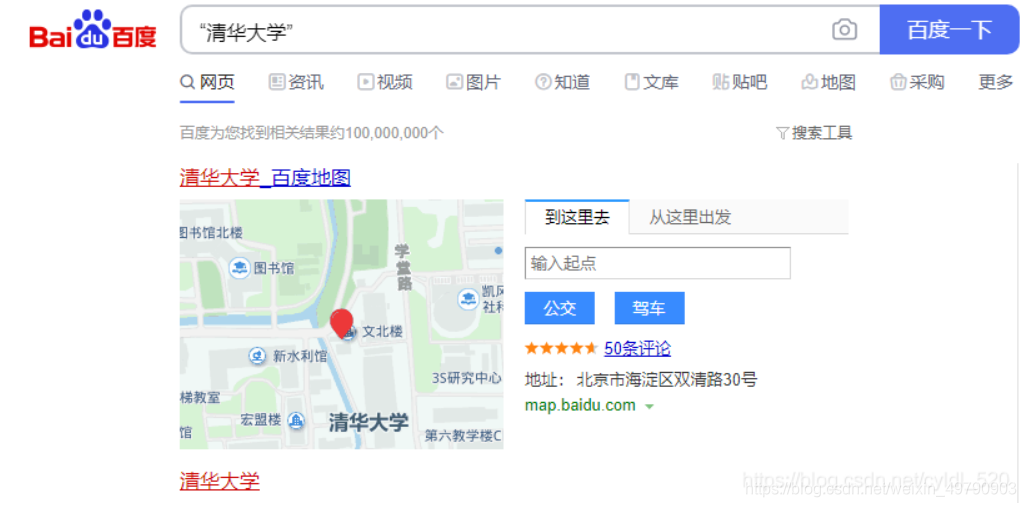The image size is (1026, 507).
Task: Click the map.baidu.com source URL
Action: (x=580, y=406)
